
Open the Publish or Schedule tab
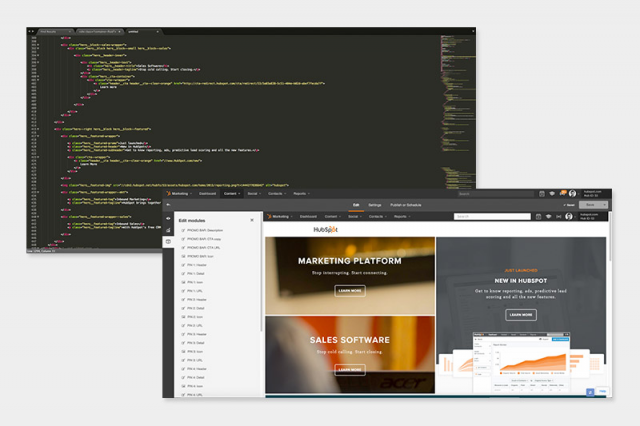[x=406, y=204]
